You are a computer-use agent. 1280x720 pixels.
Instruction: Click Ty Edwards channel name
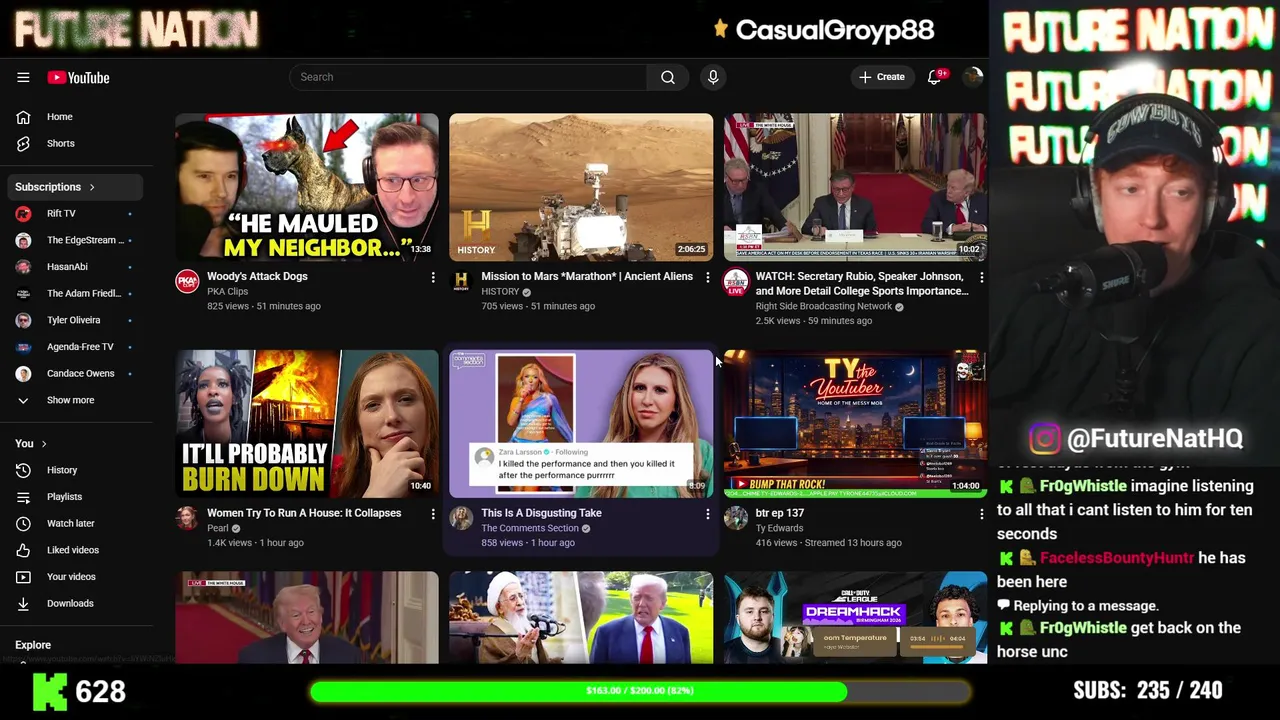(x=779, y=528)
